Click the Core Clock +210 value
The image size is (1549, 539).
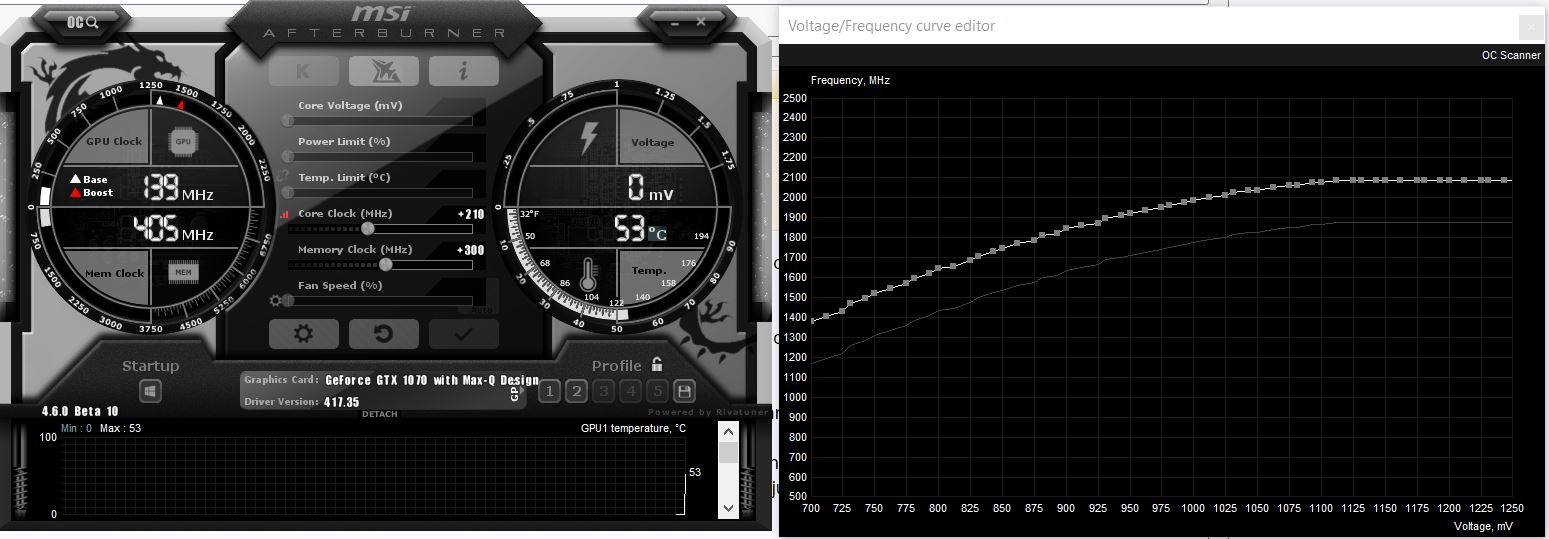(x=470, y=214)
